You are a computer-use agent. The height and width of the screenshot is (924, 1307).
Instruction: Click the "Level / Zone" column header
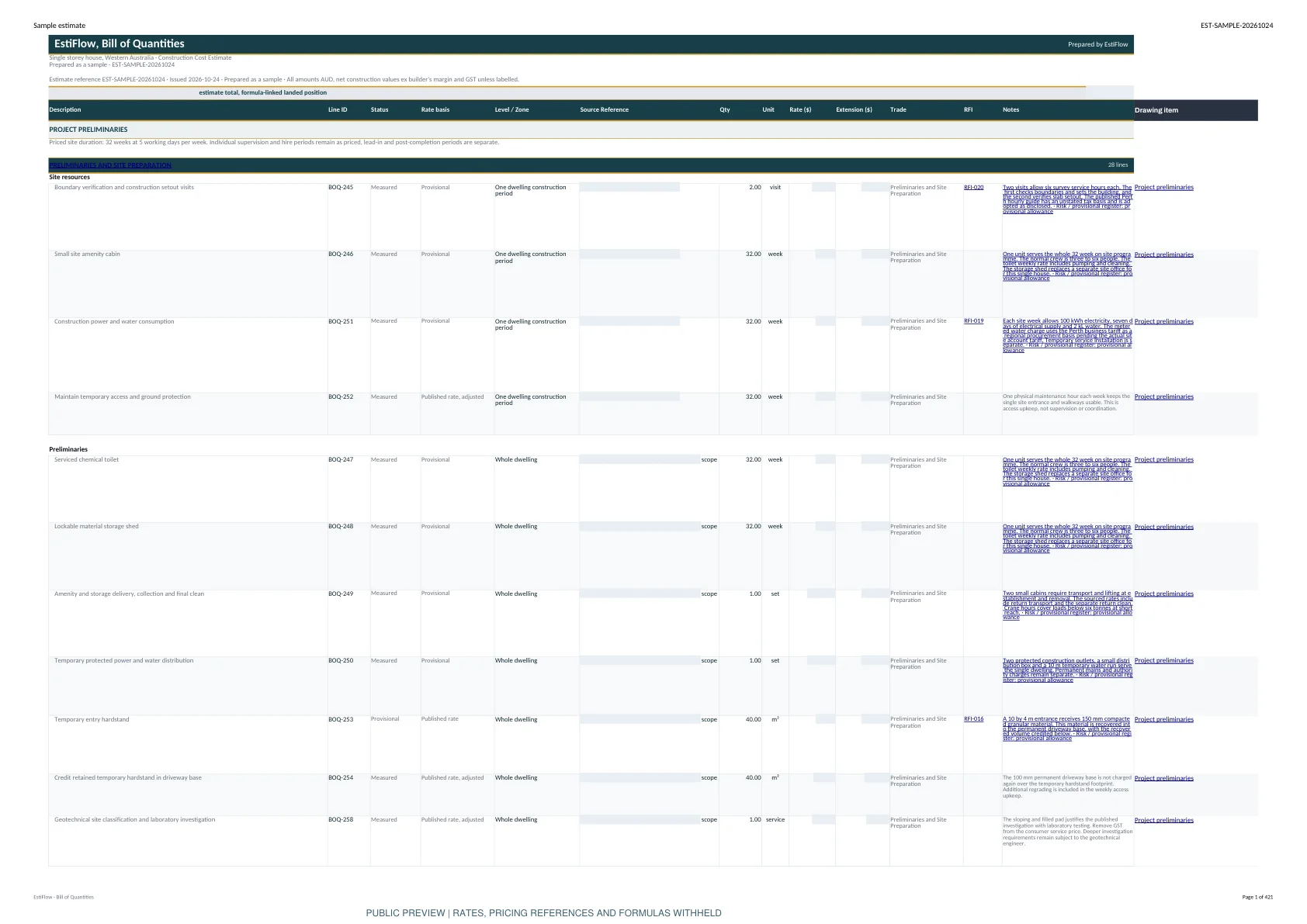[511, 109]
